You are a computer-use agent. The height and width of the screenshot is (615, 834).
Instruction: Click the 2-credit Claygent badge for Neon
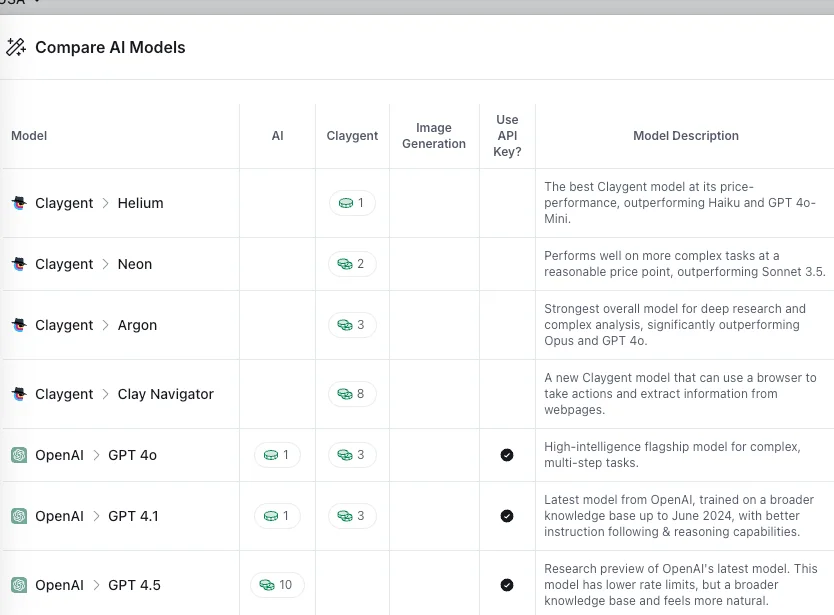coord(352,264)
